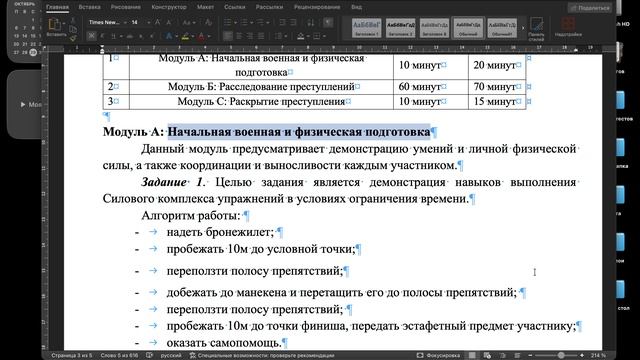The image size is (640, 360).
Task: Toggle the show paragraph marks (¶) button
Action: (x=328, y=22)
